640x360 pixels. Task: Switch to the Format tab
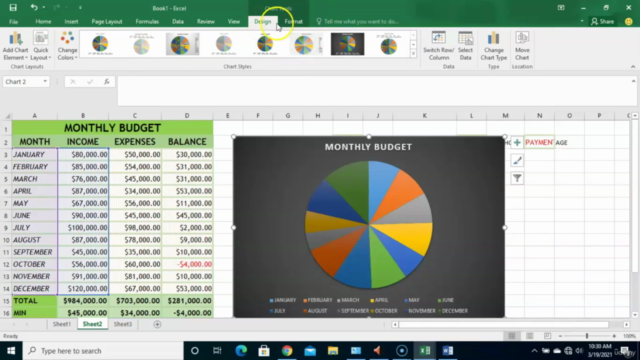coord(293,22)
